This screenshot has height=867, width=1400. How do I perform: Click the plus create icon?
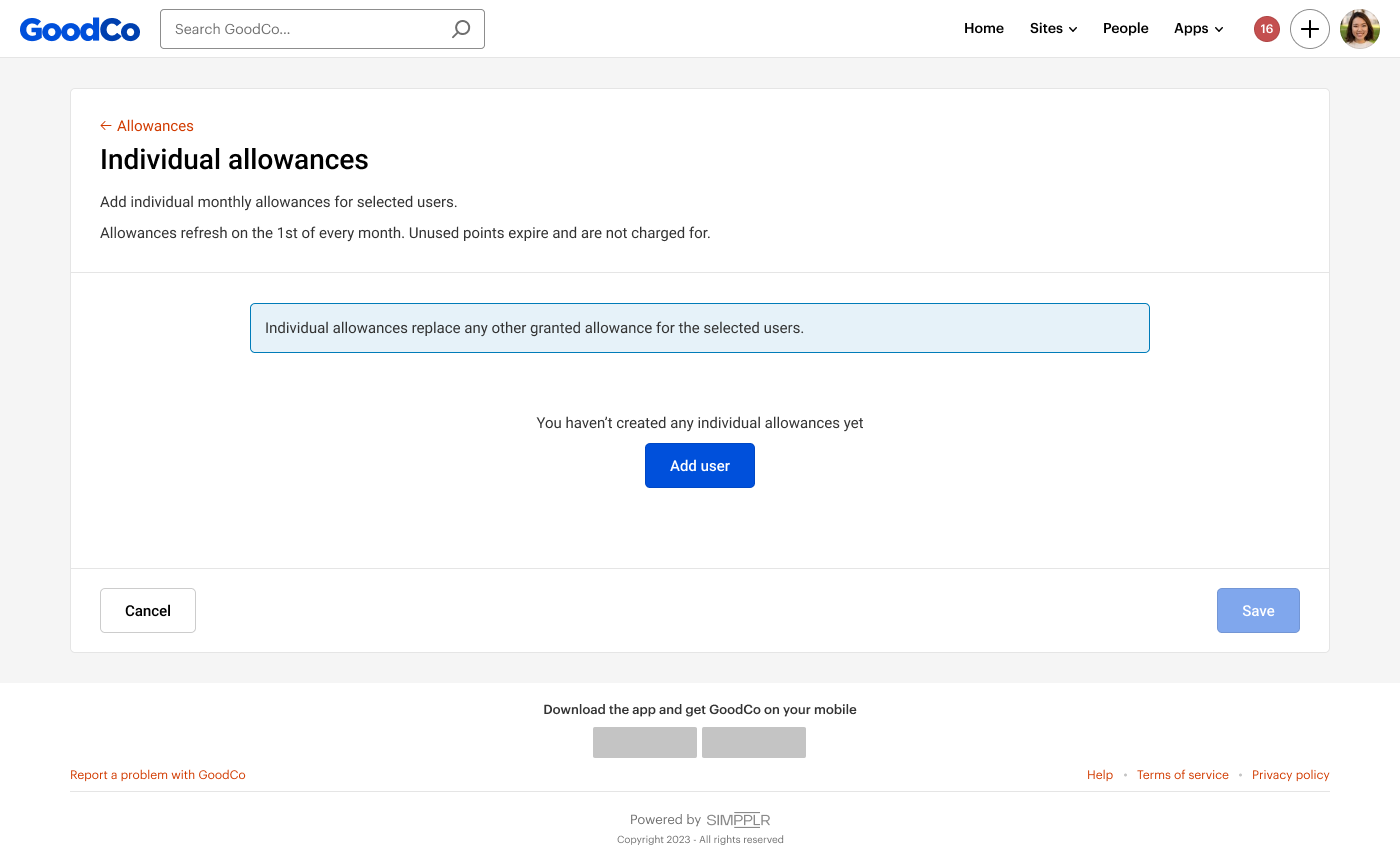tap(1309, 29)
